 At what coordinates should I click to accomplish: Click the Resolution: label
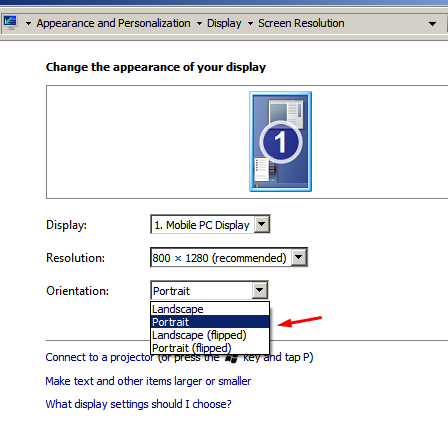coord(75,258)
